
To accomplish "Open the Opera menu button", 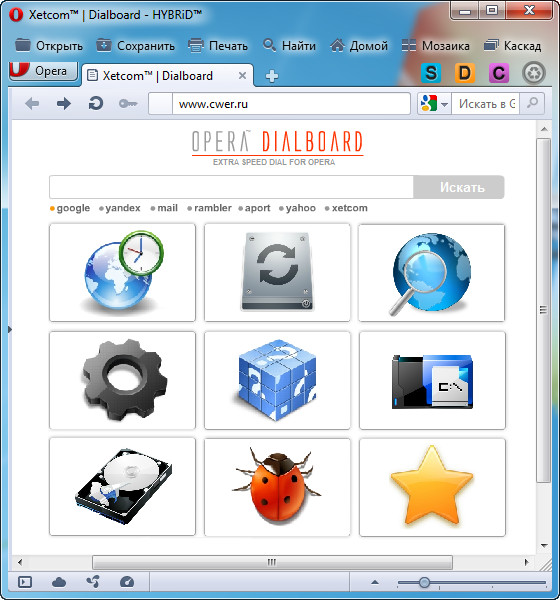I will pyautogui.click(x=43, y=71).
